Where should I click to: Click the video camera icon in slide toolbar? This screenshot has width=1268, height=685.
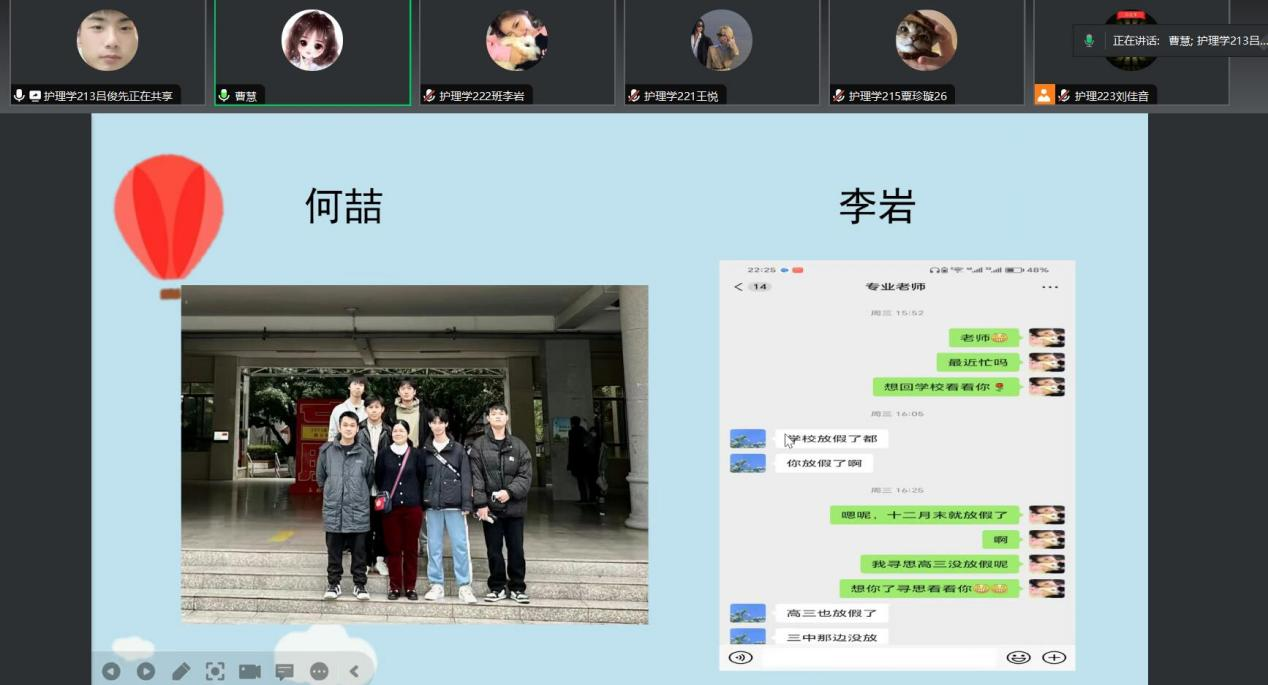coord(250,671)
